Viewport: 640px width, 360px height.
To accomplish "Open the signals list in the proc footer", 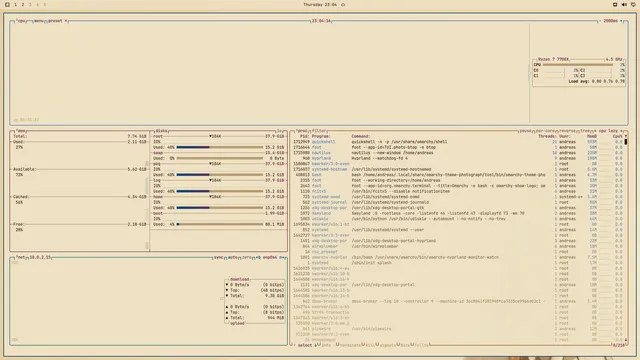I will pos(388,345).
